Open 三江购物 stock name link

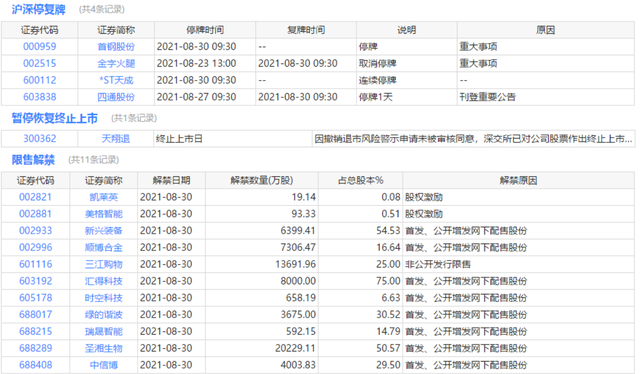point(104,264)
